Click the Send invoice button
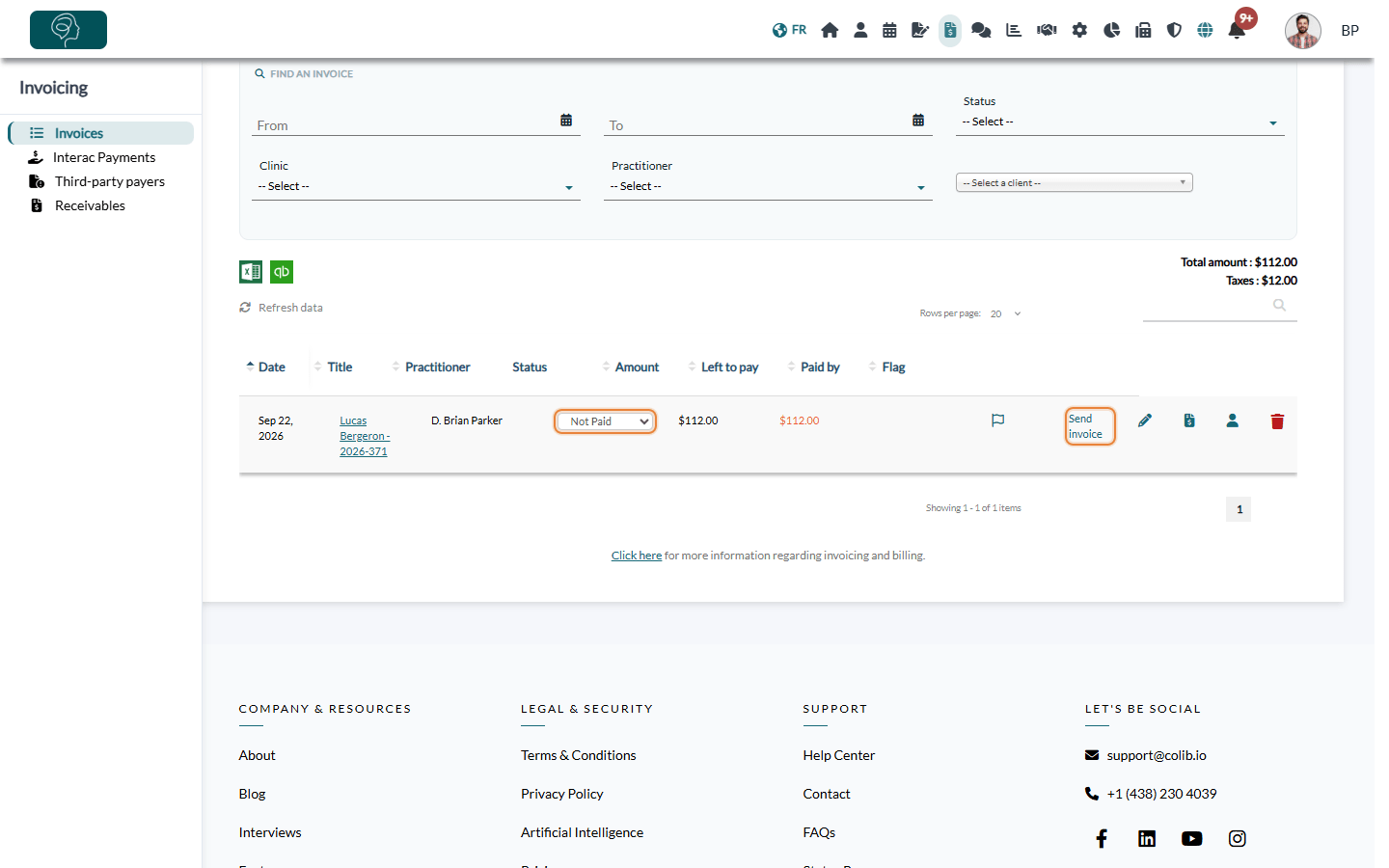Screen dimensions: 1389x868 pyautogui.click(x=1090, y=426)
